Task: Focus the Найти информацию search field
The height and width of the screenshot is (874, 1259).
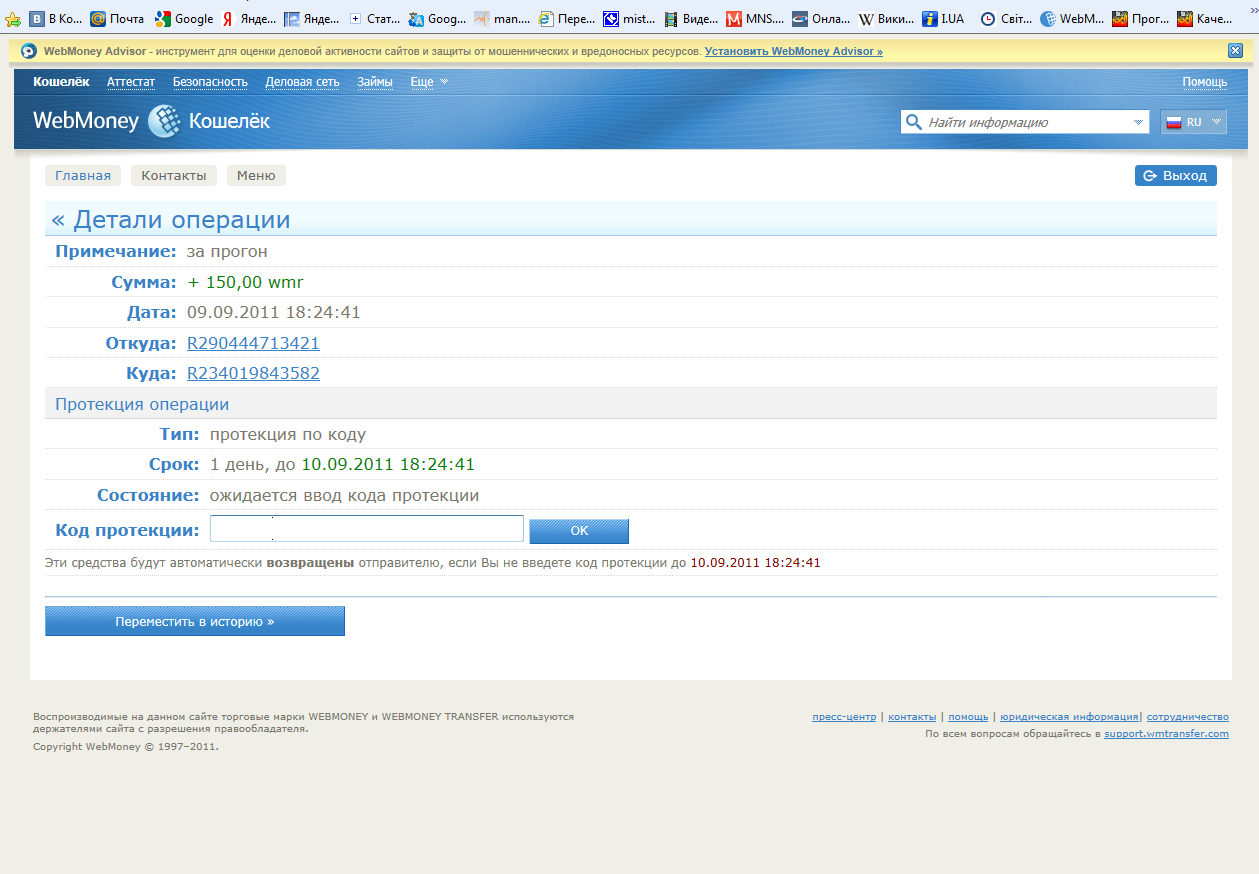Action: 1026,122
